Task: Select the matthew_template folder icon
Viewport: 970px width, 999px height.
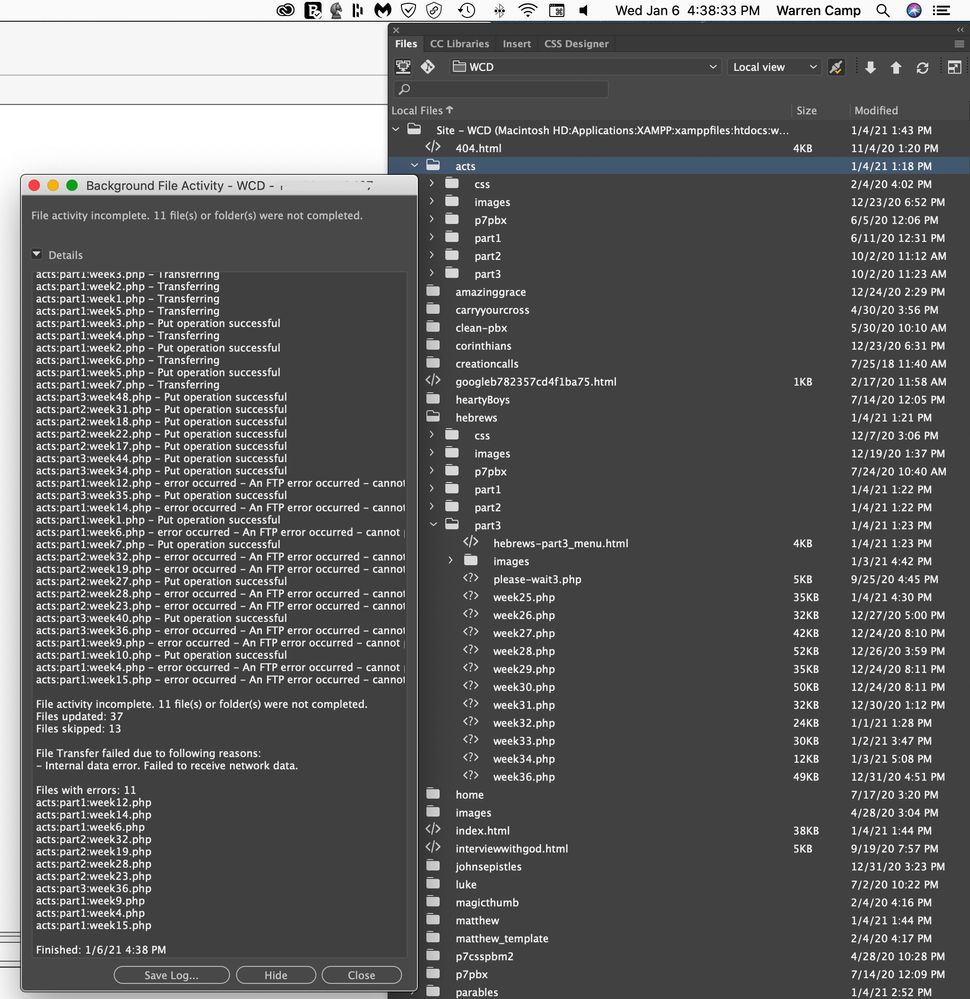Action: (x=433, y=938)
